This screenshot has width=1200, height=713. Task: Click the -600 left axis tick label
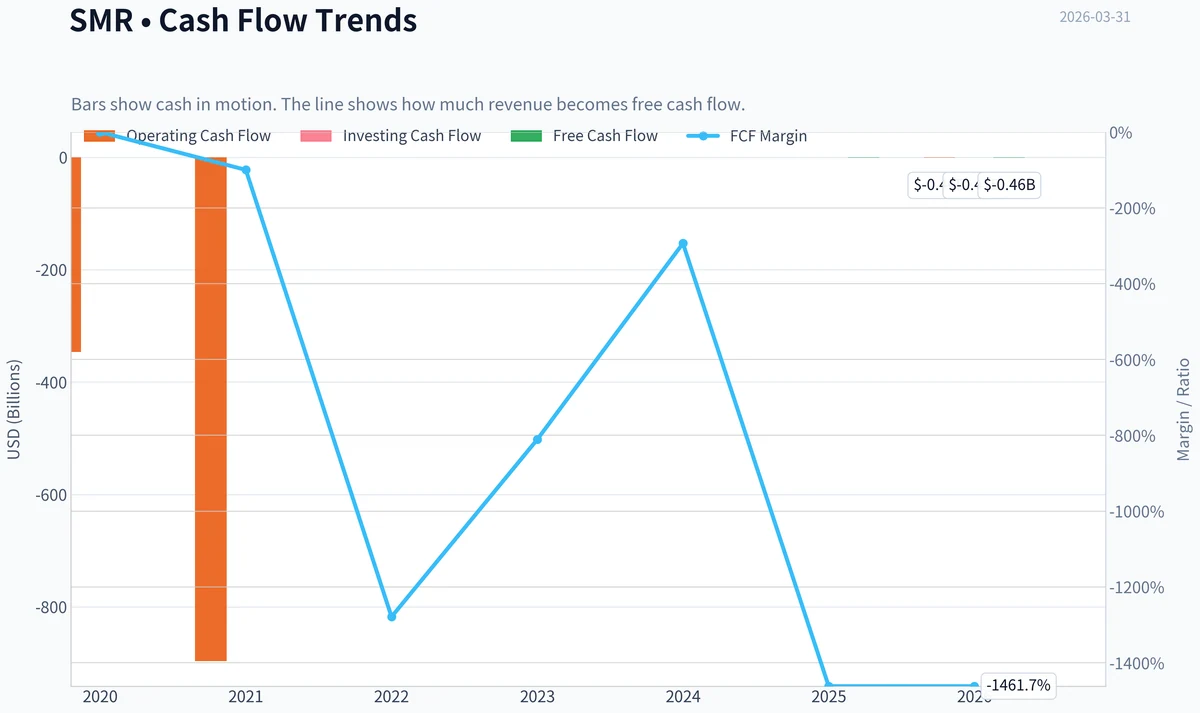pyautogui.click(x=49, y=495)
